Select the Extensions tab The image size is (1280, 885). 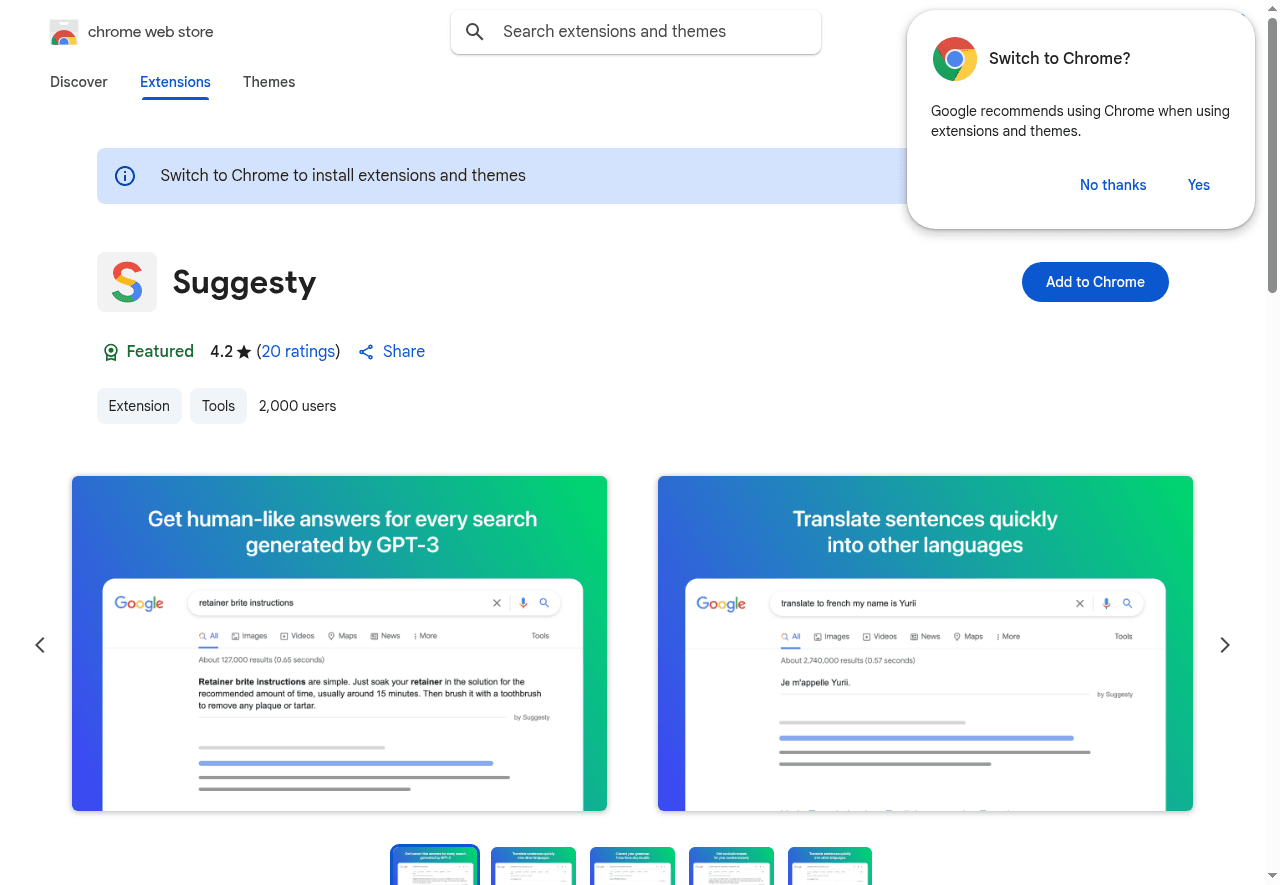tap(175, 82)
